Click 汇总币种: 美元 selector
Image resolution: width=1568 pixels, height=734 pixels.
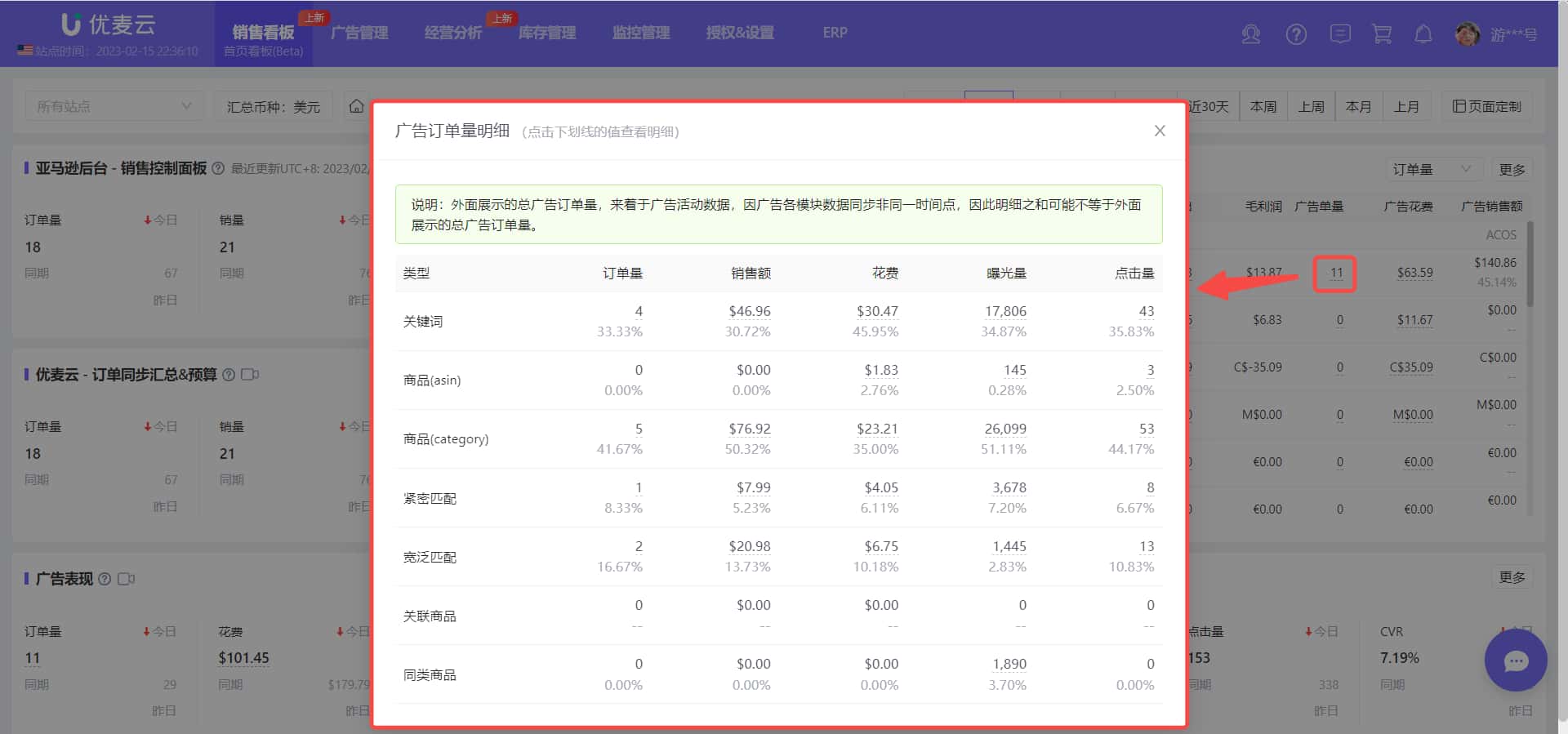pyautogui.click(x=274, y=106)
